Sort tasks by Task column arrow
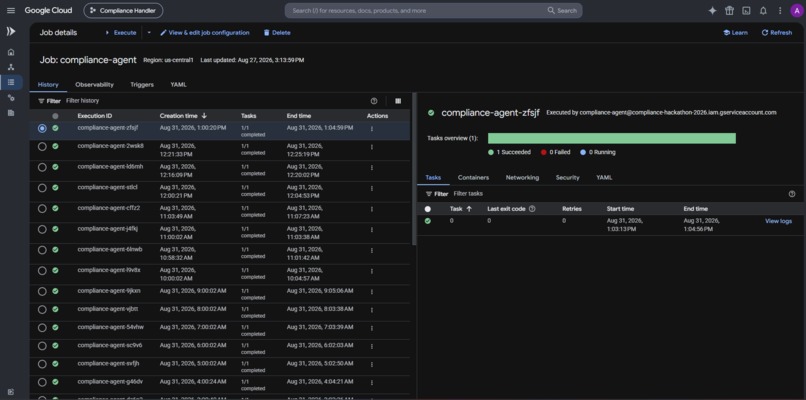806x400 pixels. tap(469, 209)
